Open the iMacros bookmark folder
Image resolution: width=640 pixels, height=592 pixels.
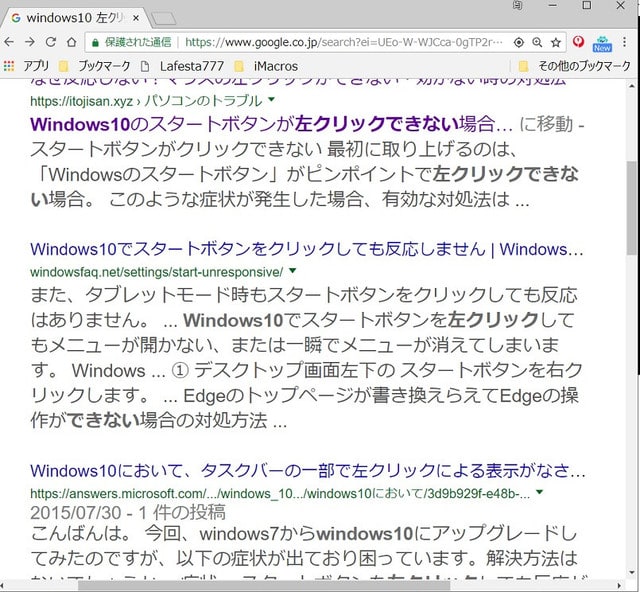267,66
